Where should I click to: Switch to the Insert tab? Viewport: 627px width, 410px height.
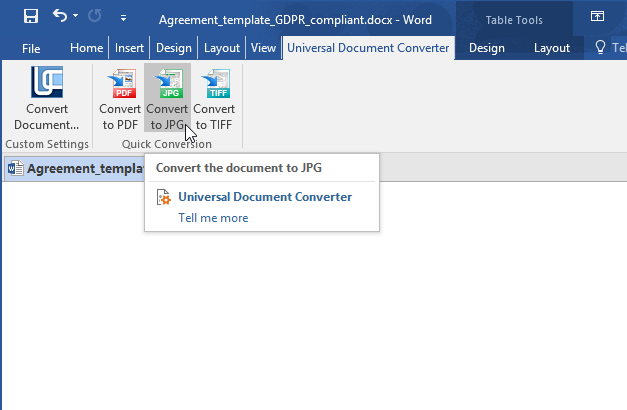coord(129,48)
